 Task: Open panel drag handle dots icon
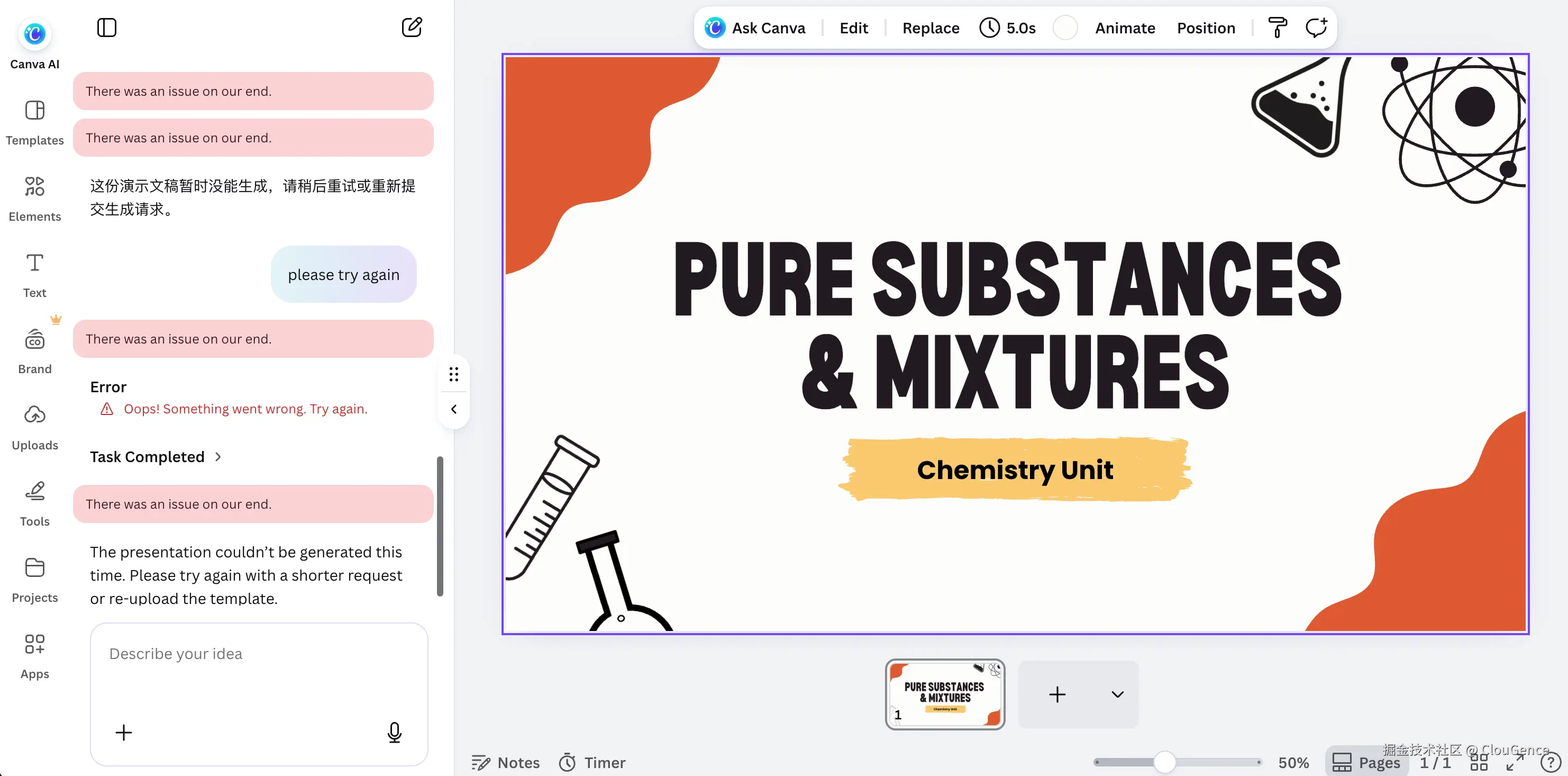point(453,374)
